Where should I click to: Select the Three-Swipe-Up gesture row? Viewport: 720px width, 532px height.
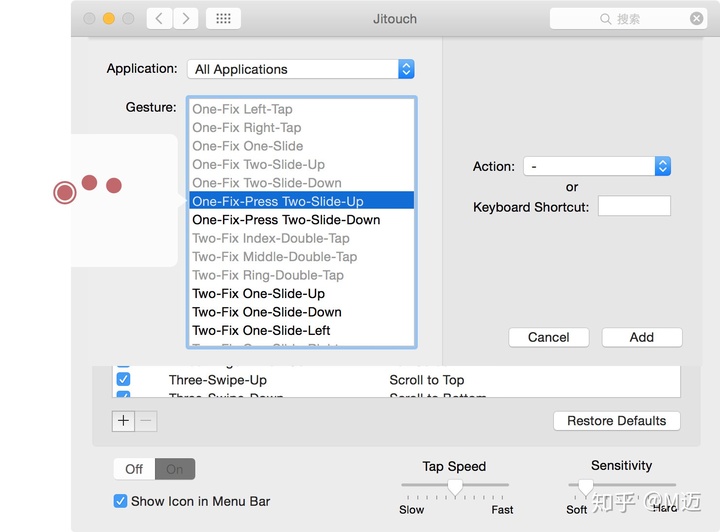click(x=396, y=380)
